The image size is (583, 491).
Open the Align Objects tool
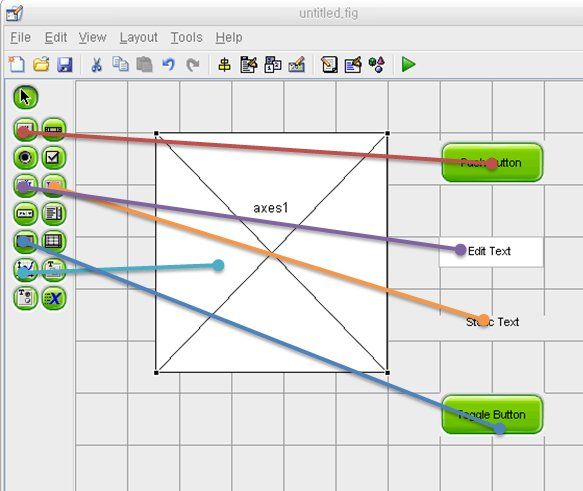click(x=224, y=65)
